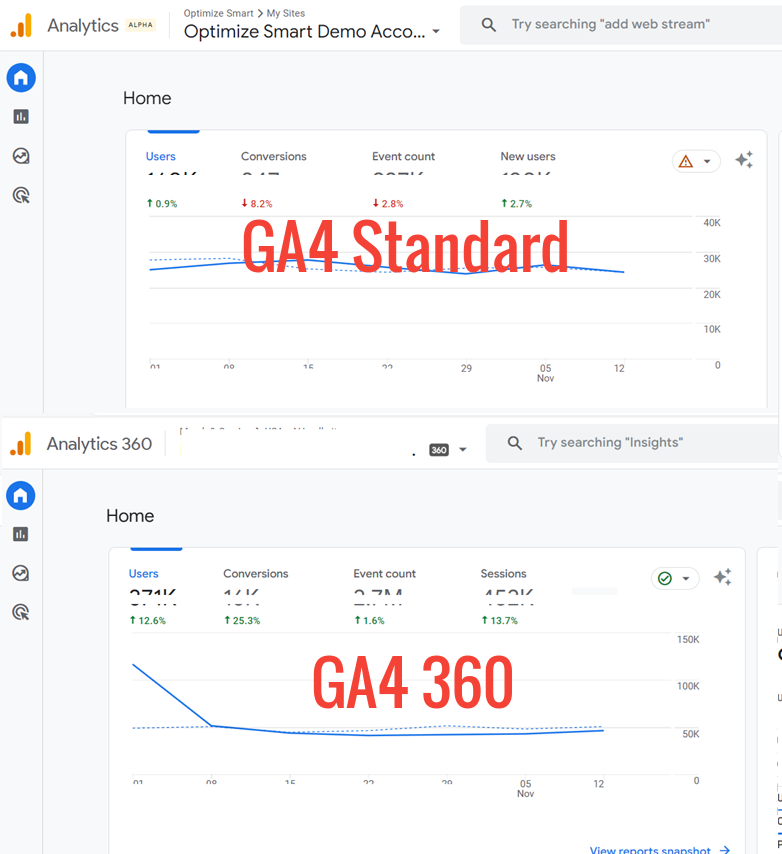Viewport: 782px width, 854px height.
Task: Click search magnifier icon in Analytics 360 header
Action: coord(515,443)
